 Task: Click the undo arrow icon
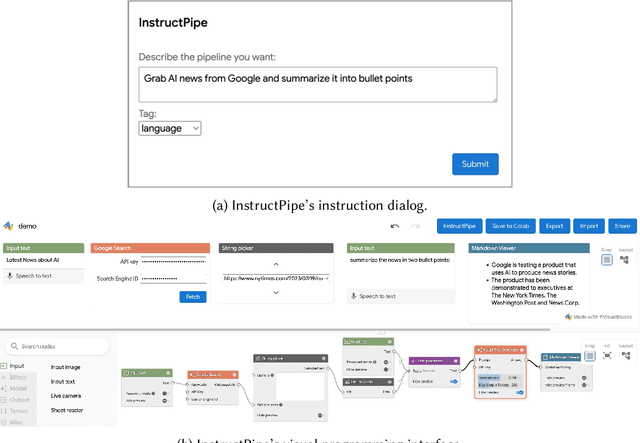click(x=395, y=226)
